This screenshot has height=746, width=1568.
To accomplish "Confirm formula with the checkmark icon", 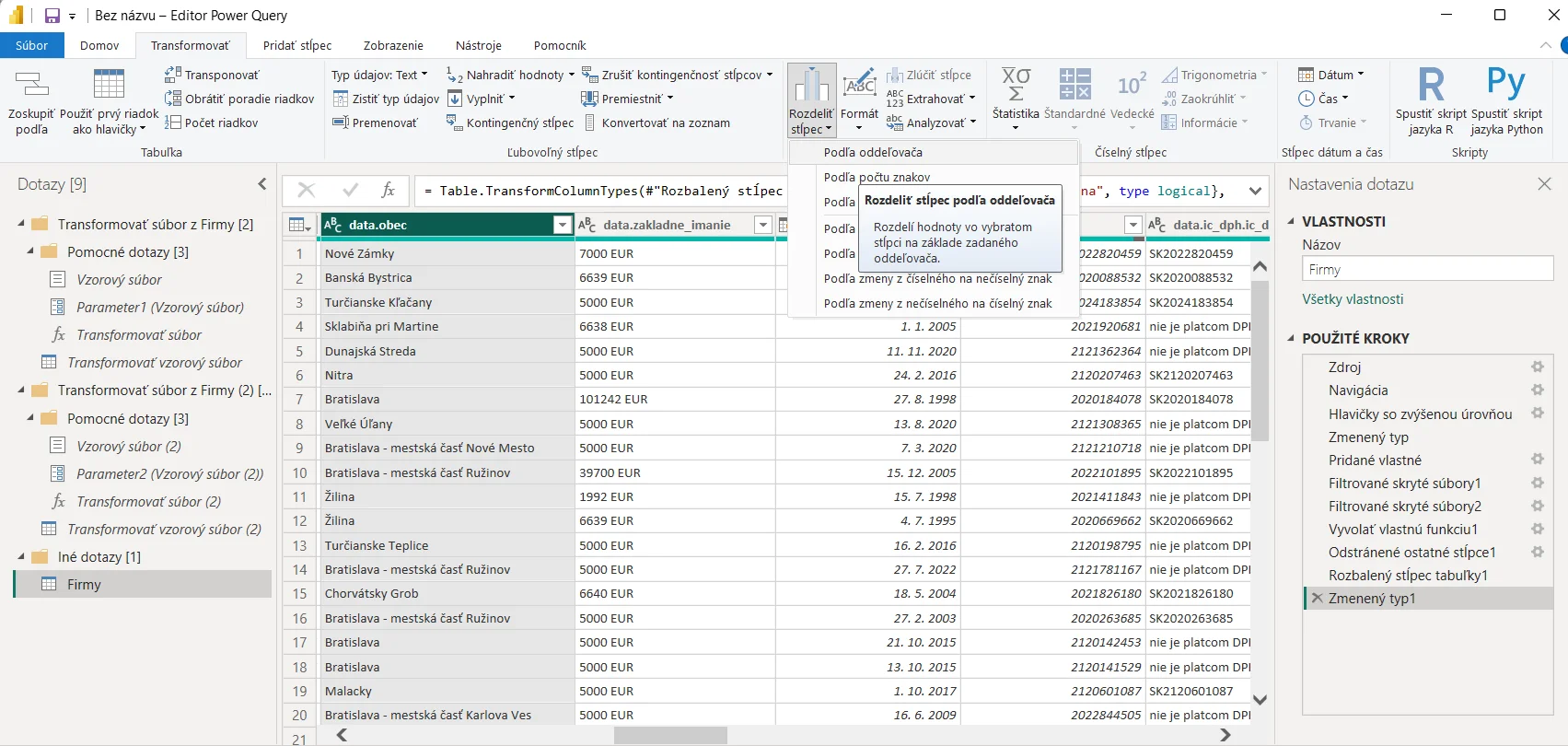I will [350, 190].
